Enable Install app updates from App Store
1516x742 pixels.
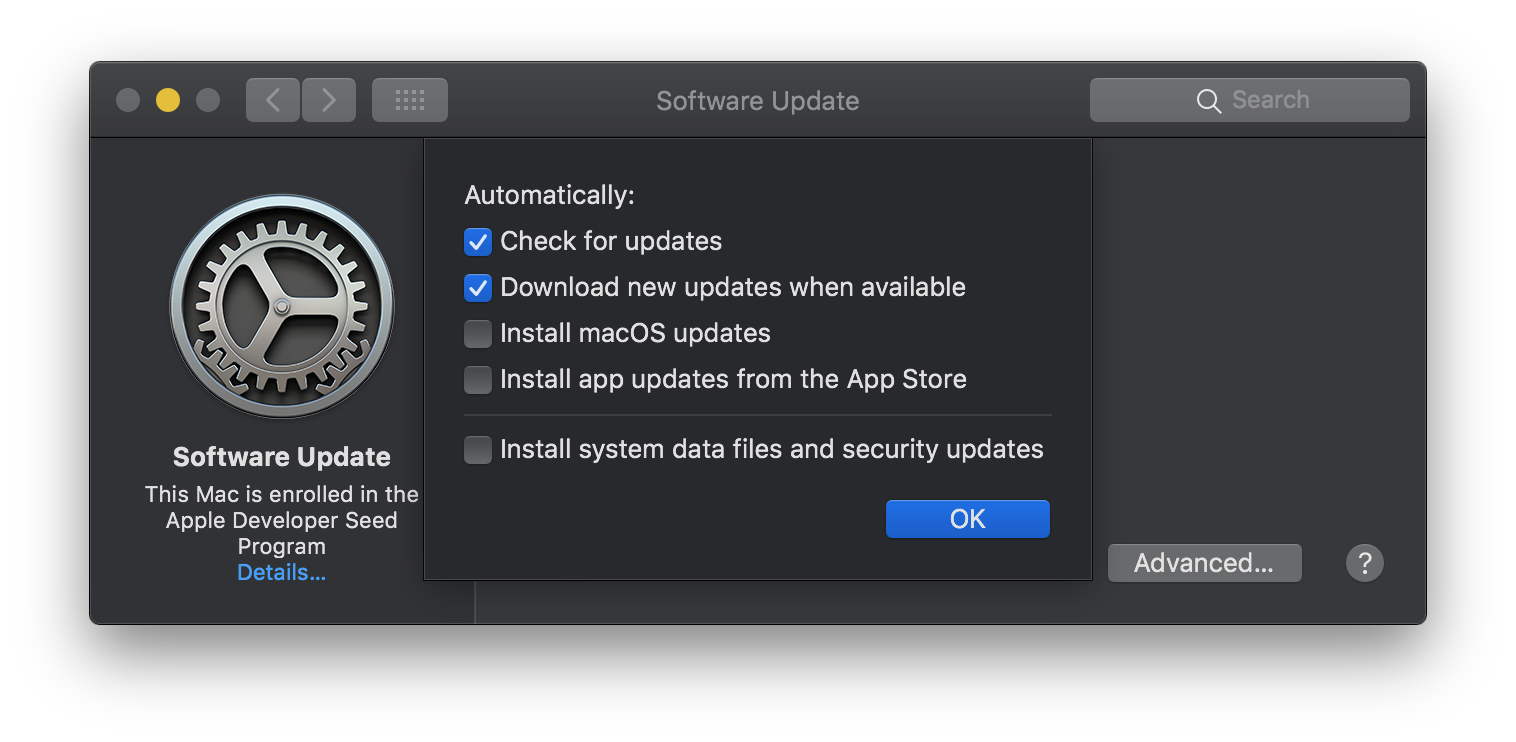478,379
